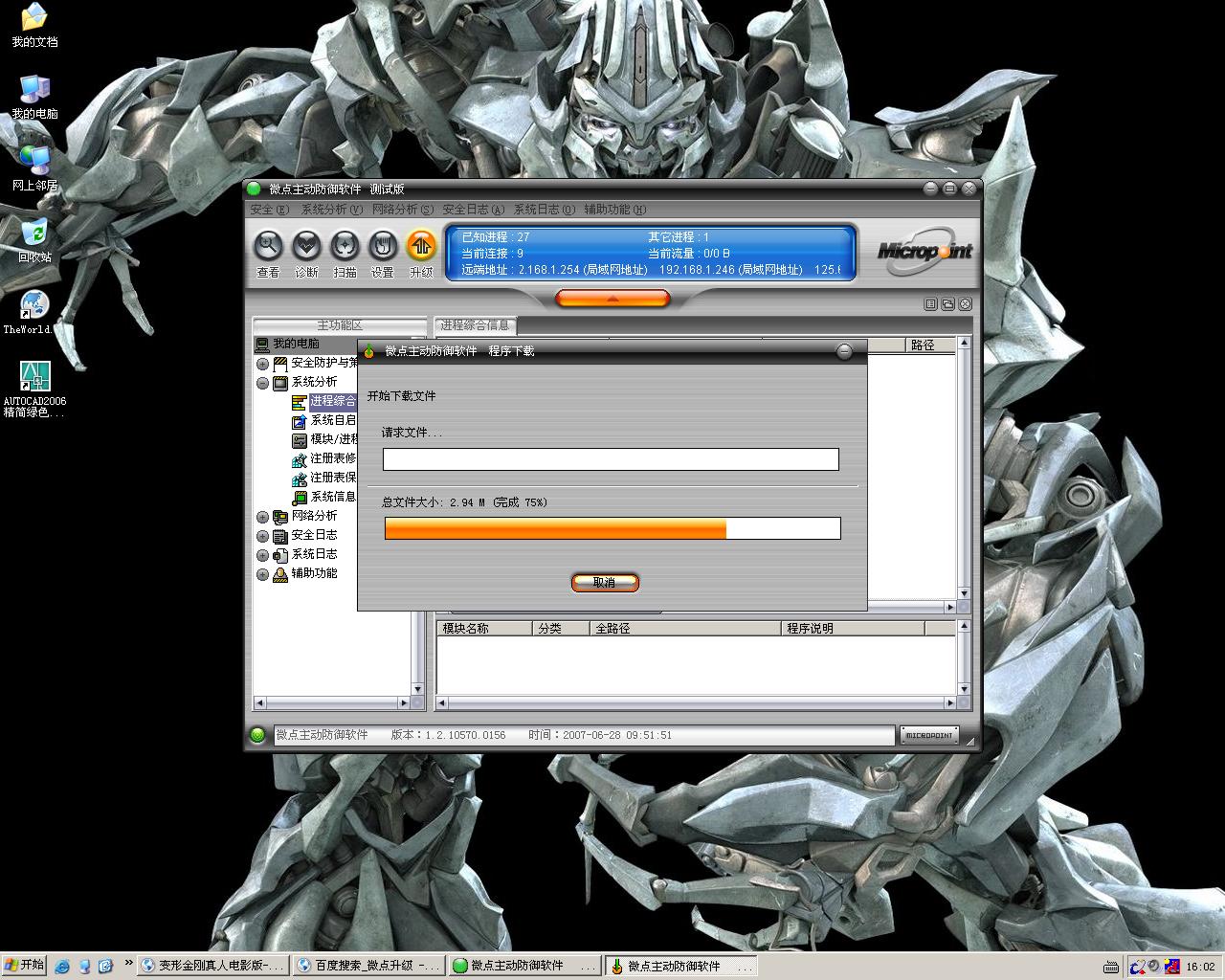This screenshot has height=980, width=1225.
Task: Click the orange download progress bar
Action: (x=612, y=528)
